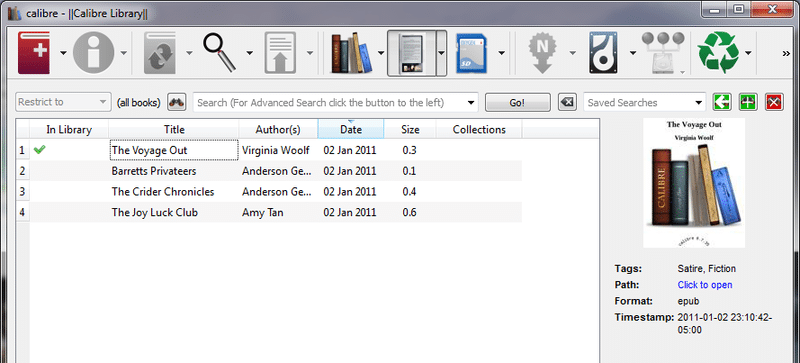This screenshot has width=800, height=363.
Task: Click the green arrow copy search icon
Action: (722, 102)
